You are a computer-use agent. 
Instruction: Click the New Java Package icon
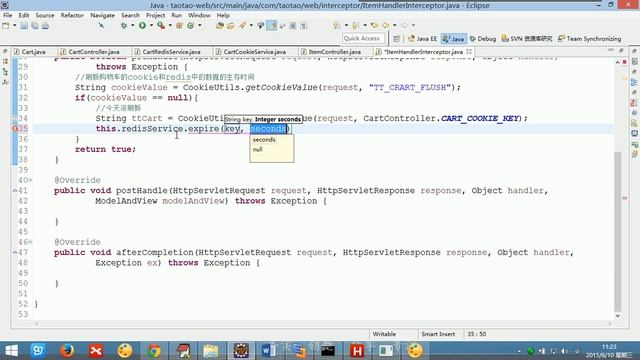tap(179, 25)
